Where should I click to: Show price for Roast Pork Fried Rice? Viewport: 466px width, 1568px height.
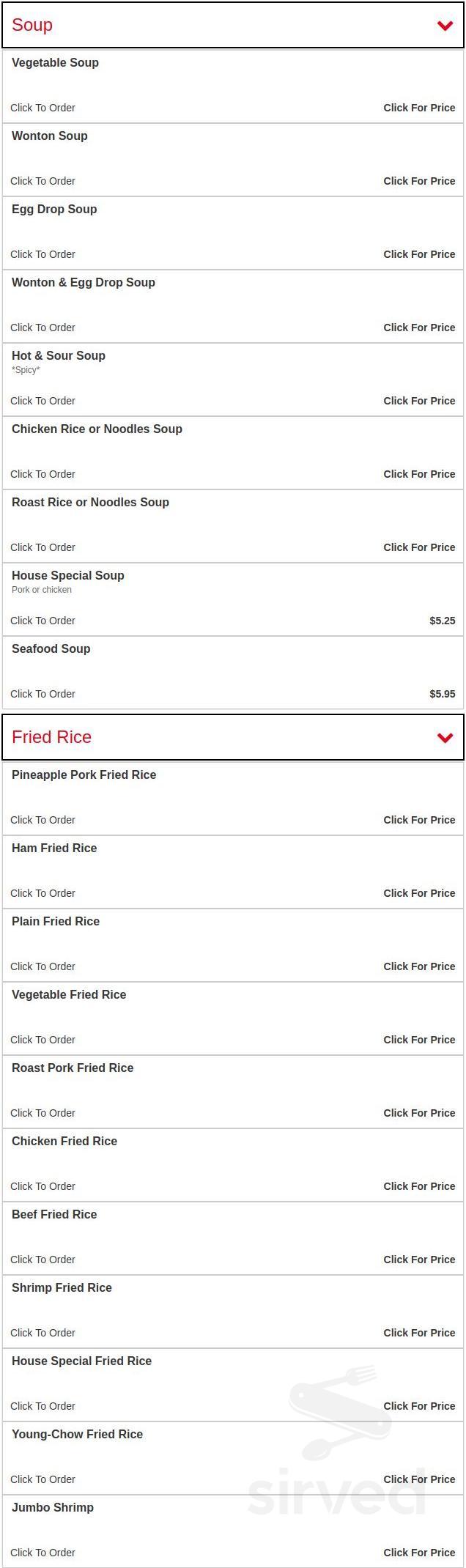tap(419, 1113)
